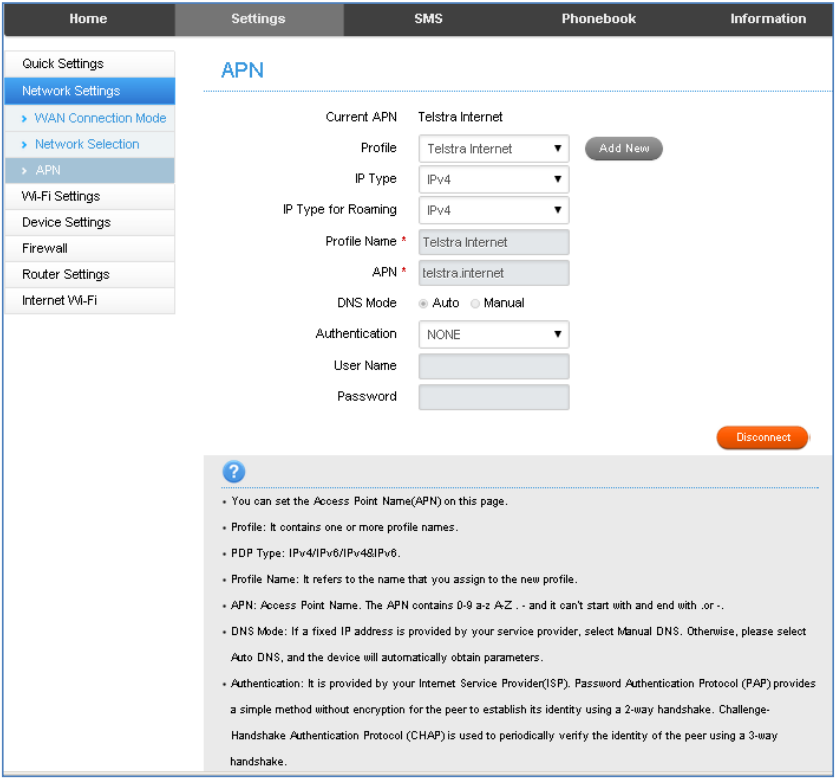Switch to the Home tab
The image size is (837, 780).
point(88,19)
